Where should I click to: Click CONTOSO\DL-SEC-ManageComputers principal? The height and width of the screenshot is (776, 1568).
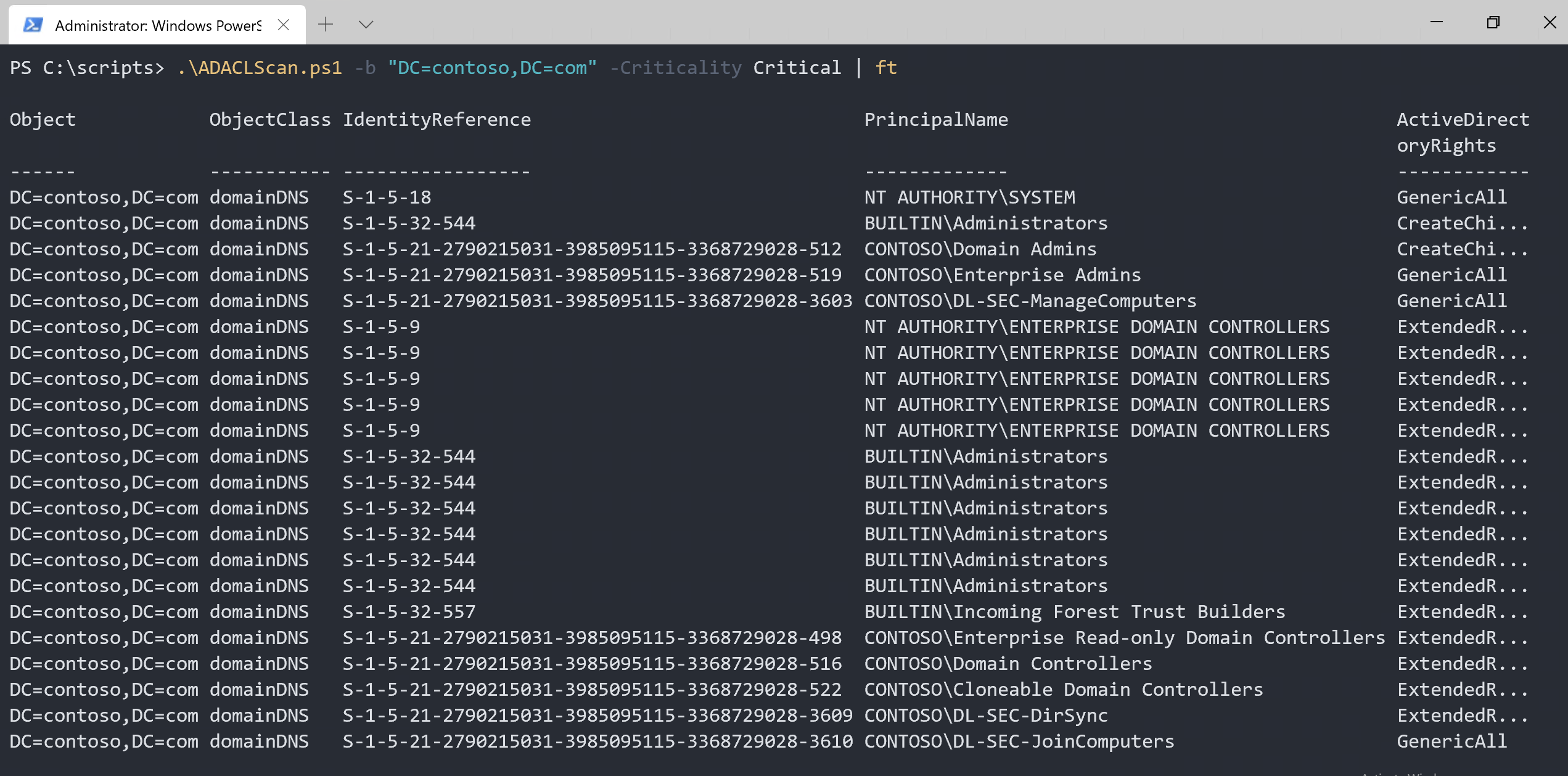(x=1030, y=300)
